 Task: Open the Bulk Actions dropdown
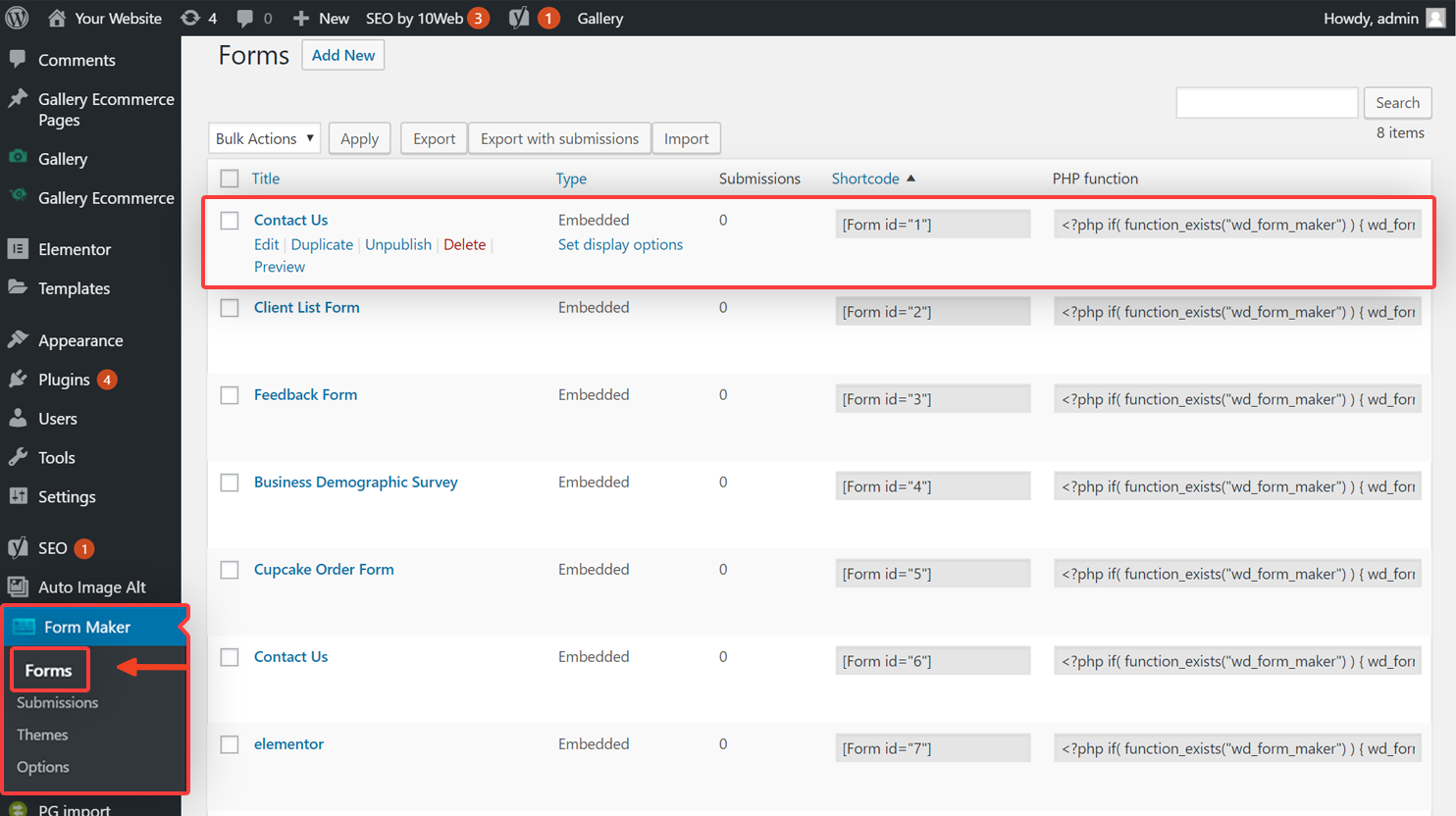pos(265,138)
